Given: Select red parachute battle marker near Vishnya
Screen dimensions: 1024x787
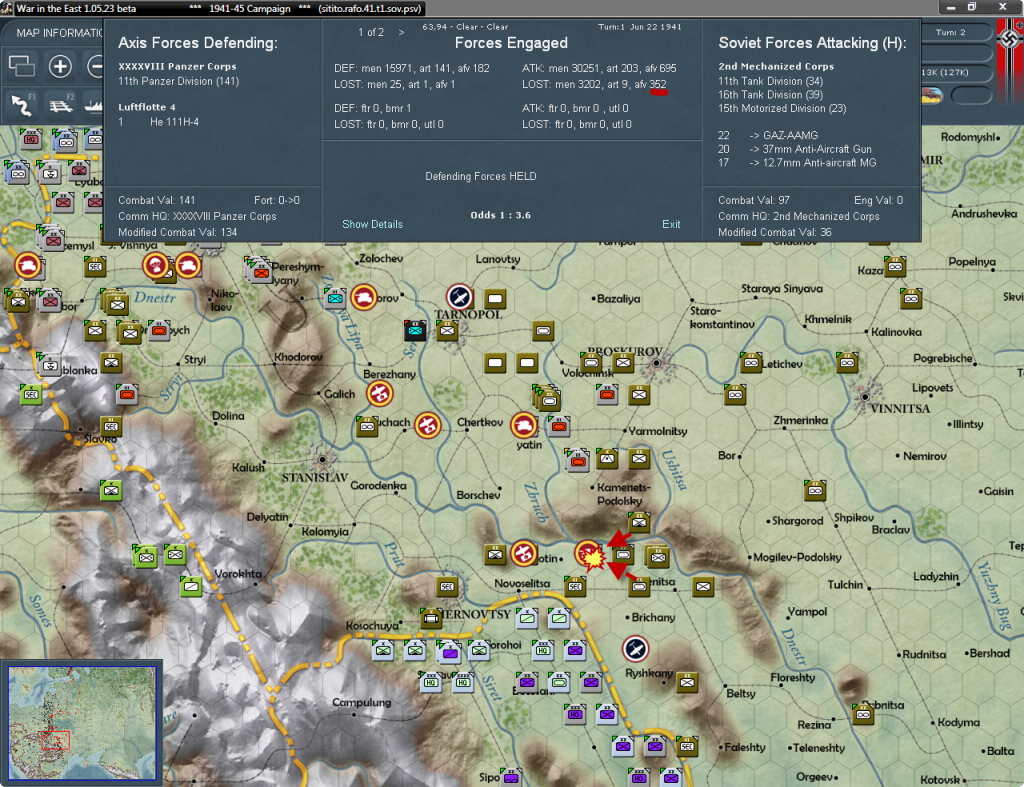Looking at the screenshot, I should click(x=155, y=266).
